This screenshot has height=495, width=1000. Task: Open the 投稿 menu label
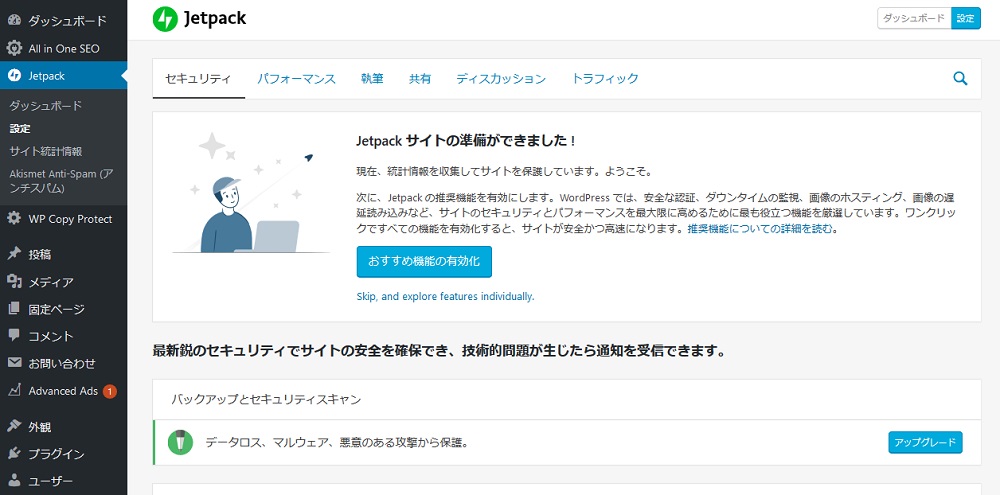(40, 255)
